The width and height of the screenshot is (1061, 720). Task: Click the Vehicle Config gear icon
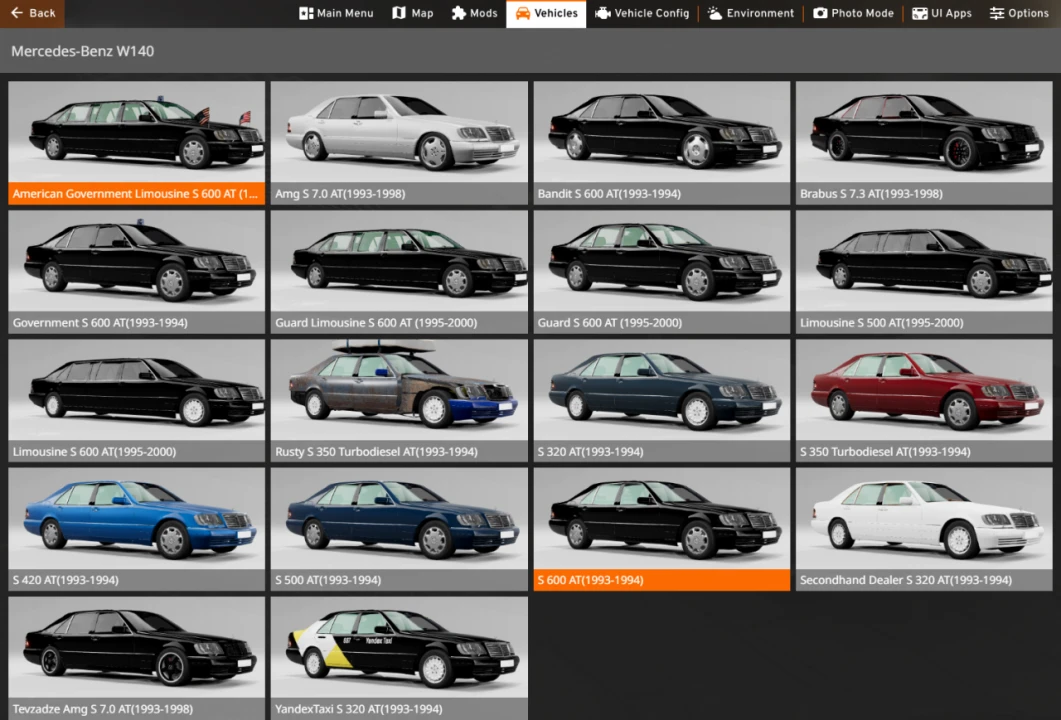(x=602, y=13)
